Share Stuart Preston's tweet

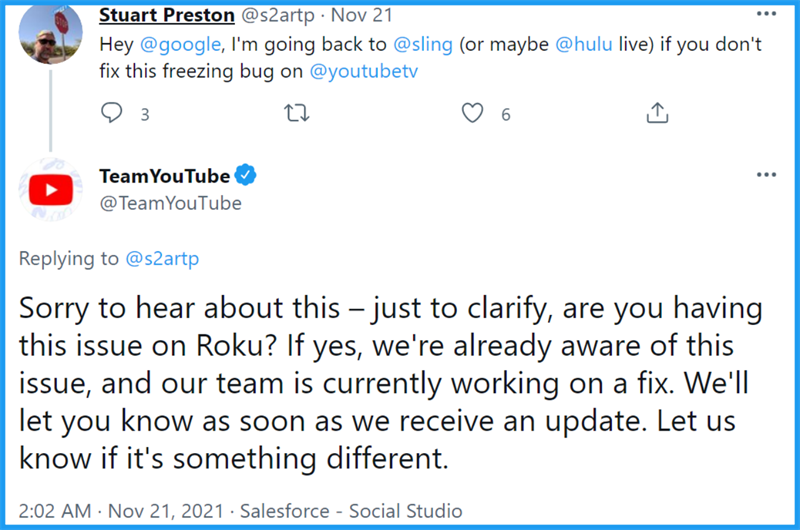657,114
